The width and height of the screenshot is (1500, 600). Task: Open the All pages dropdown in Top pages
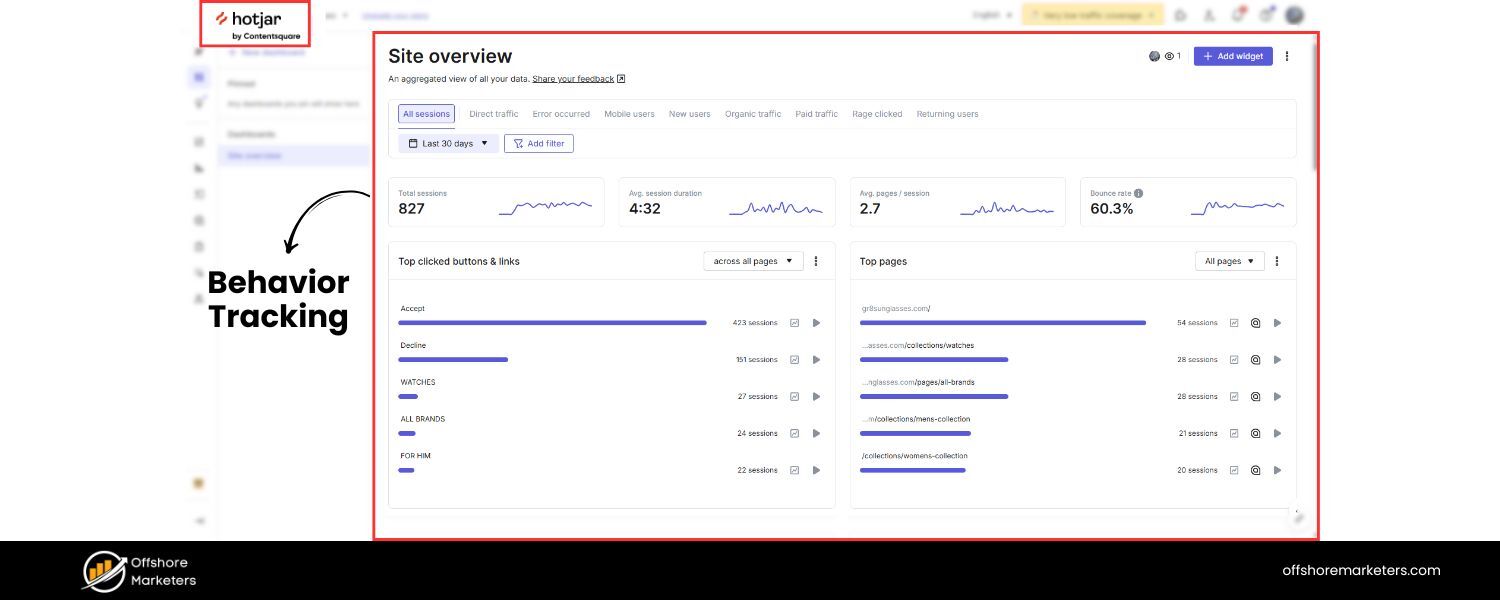[1229, 261]
